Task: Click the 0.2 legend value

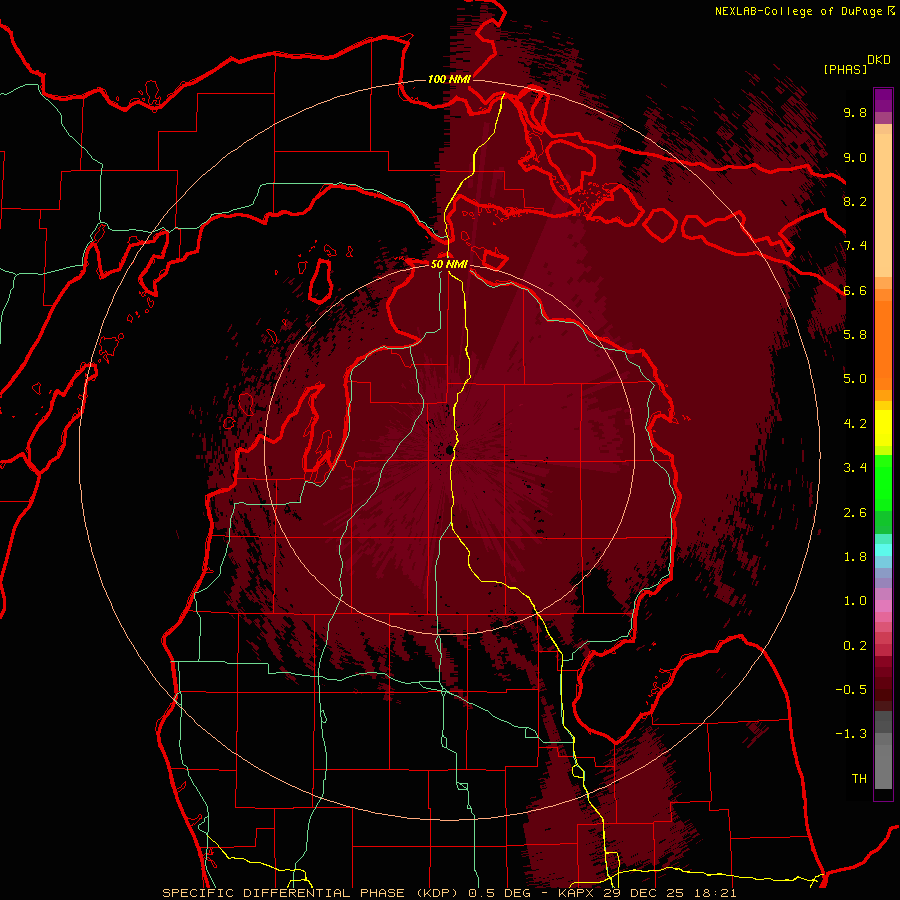Action: click(855, 646)
